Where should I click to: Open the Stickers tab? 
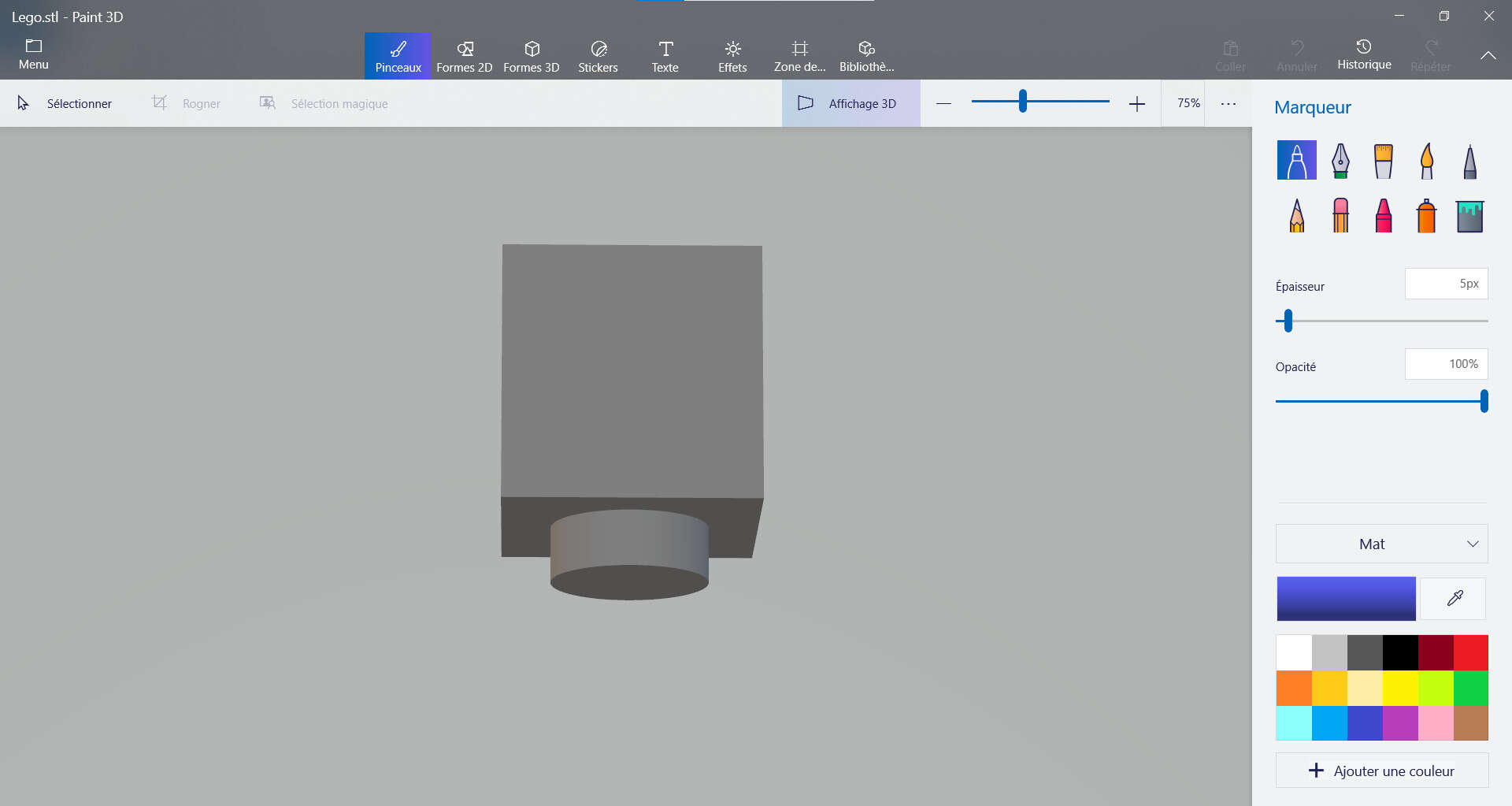pos(598,56)
